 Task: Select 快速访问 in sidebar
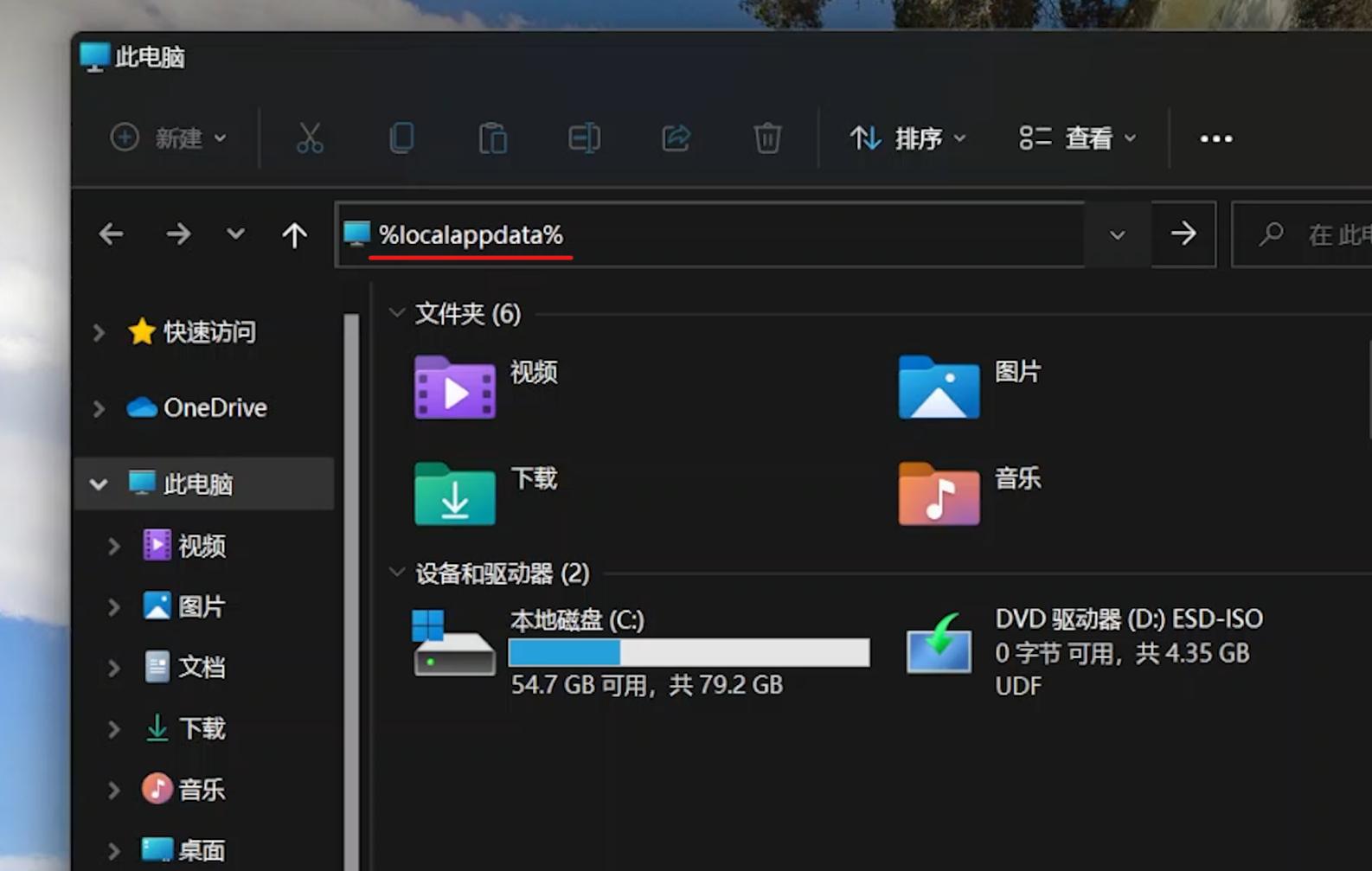[x=192, y=332]
